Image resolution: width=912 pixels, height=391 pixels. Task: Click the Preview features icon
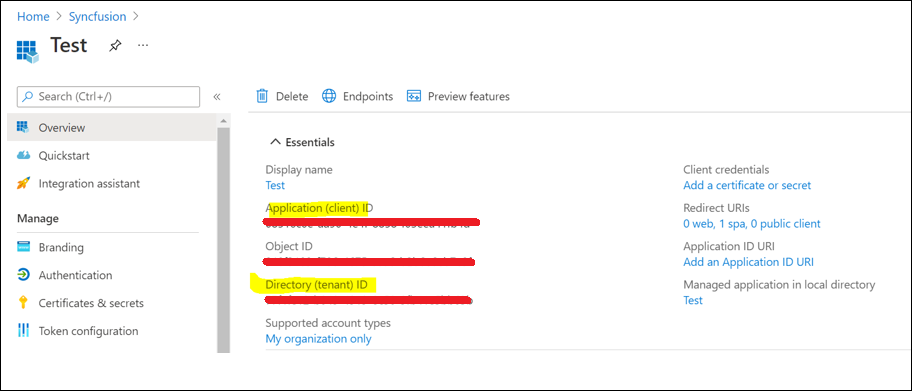[414, 96]
